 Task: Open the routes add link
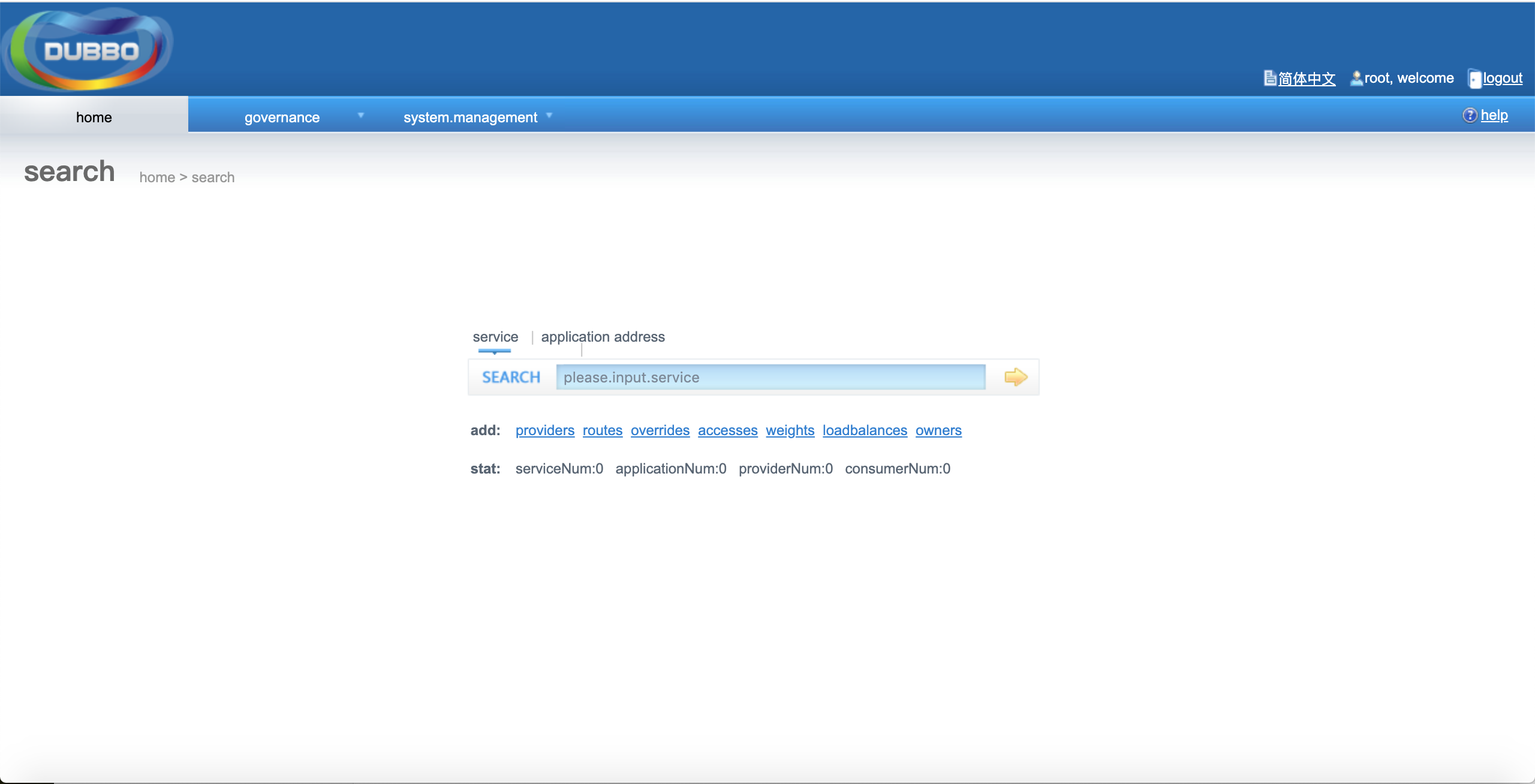coord(602,430)
